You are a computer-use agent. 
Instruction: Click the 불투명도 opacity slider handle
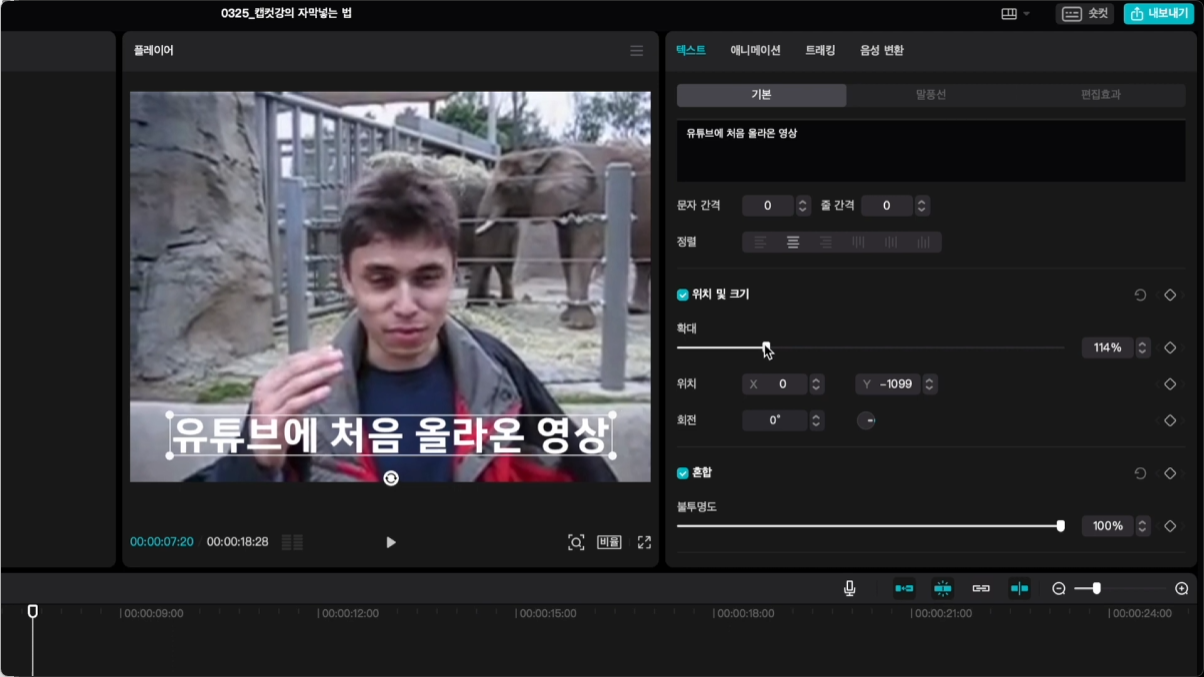click(x=1060, y=526)
